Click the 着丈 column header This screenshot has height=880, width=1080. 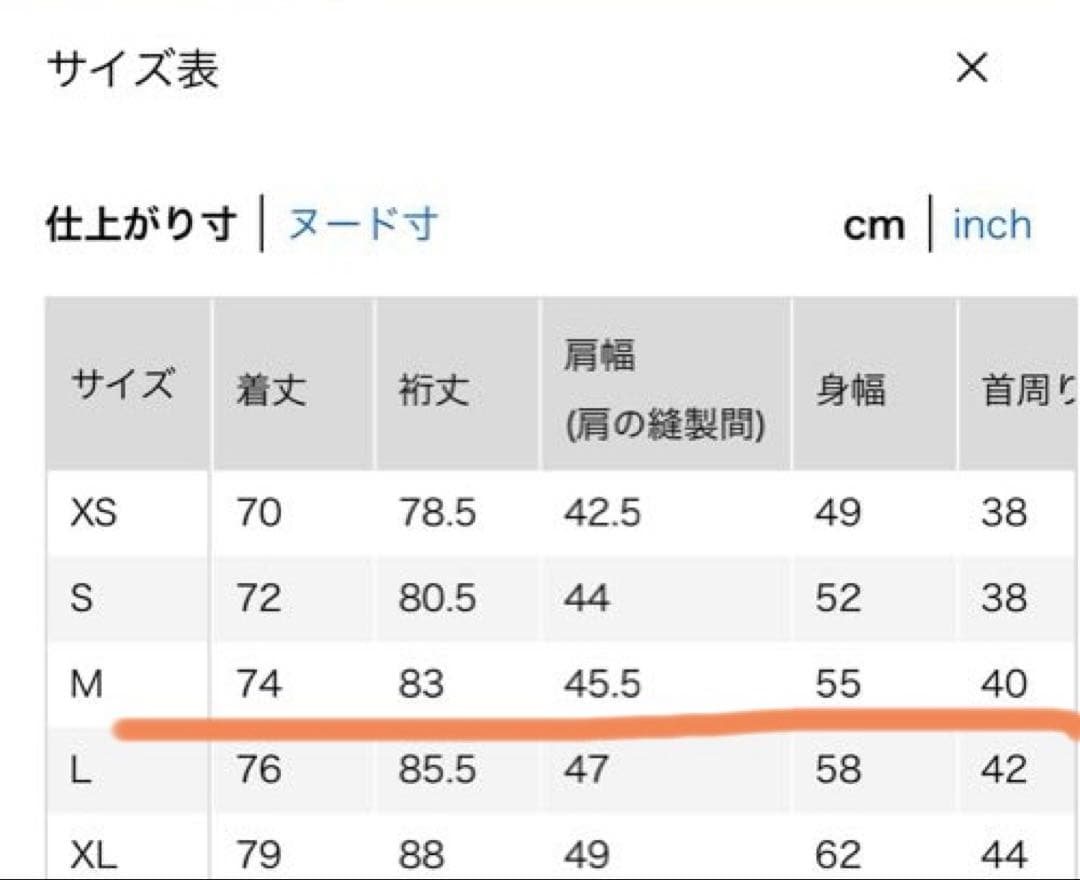coord(270,388)
